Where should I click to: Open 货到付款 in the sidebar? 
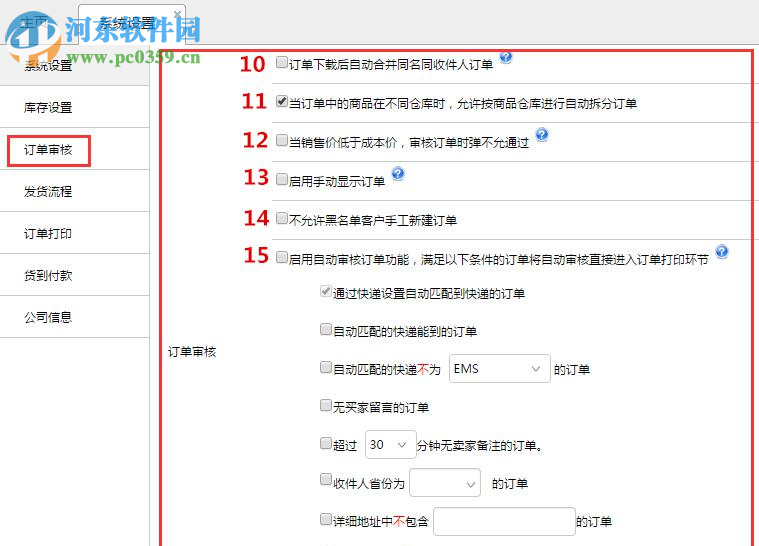click(x=75, y=275)
